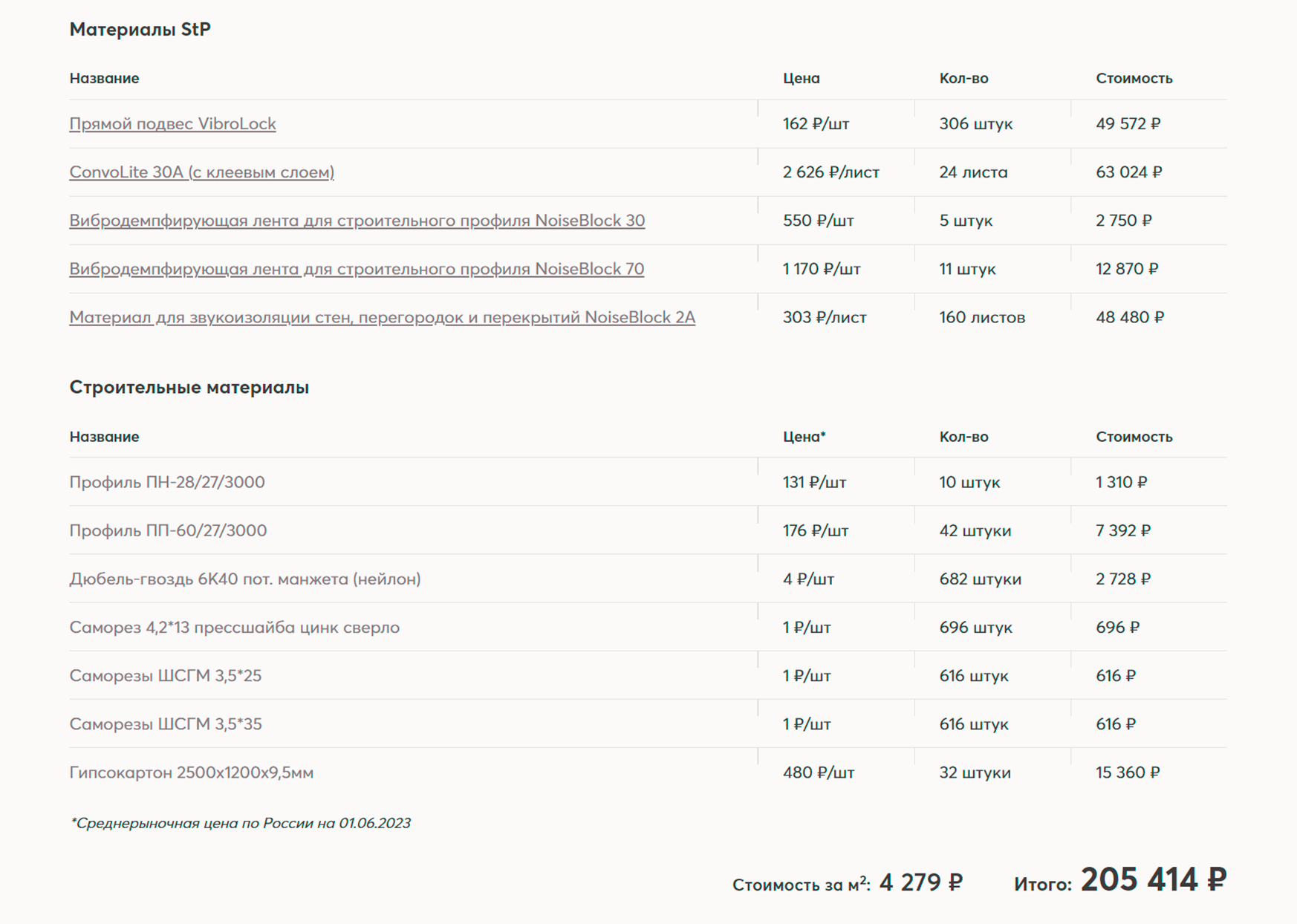Click quantity 42 штуки
The width and height of the screenshot is (1297, 924).
(975, 530)
